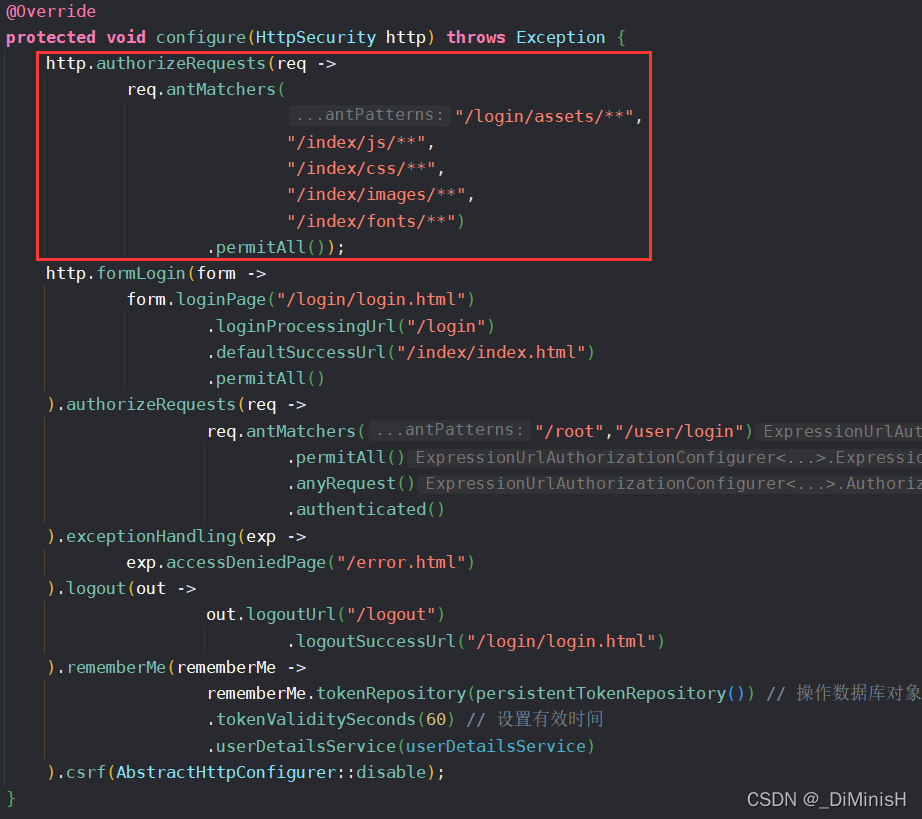Click AbstractHttpConfigurer class reference
The width and height of the screenshot is (922, 819).
pos(226,773)
